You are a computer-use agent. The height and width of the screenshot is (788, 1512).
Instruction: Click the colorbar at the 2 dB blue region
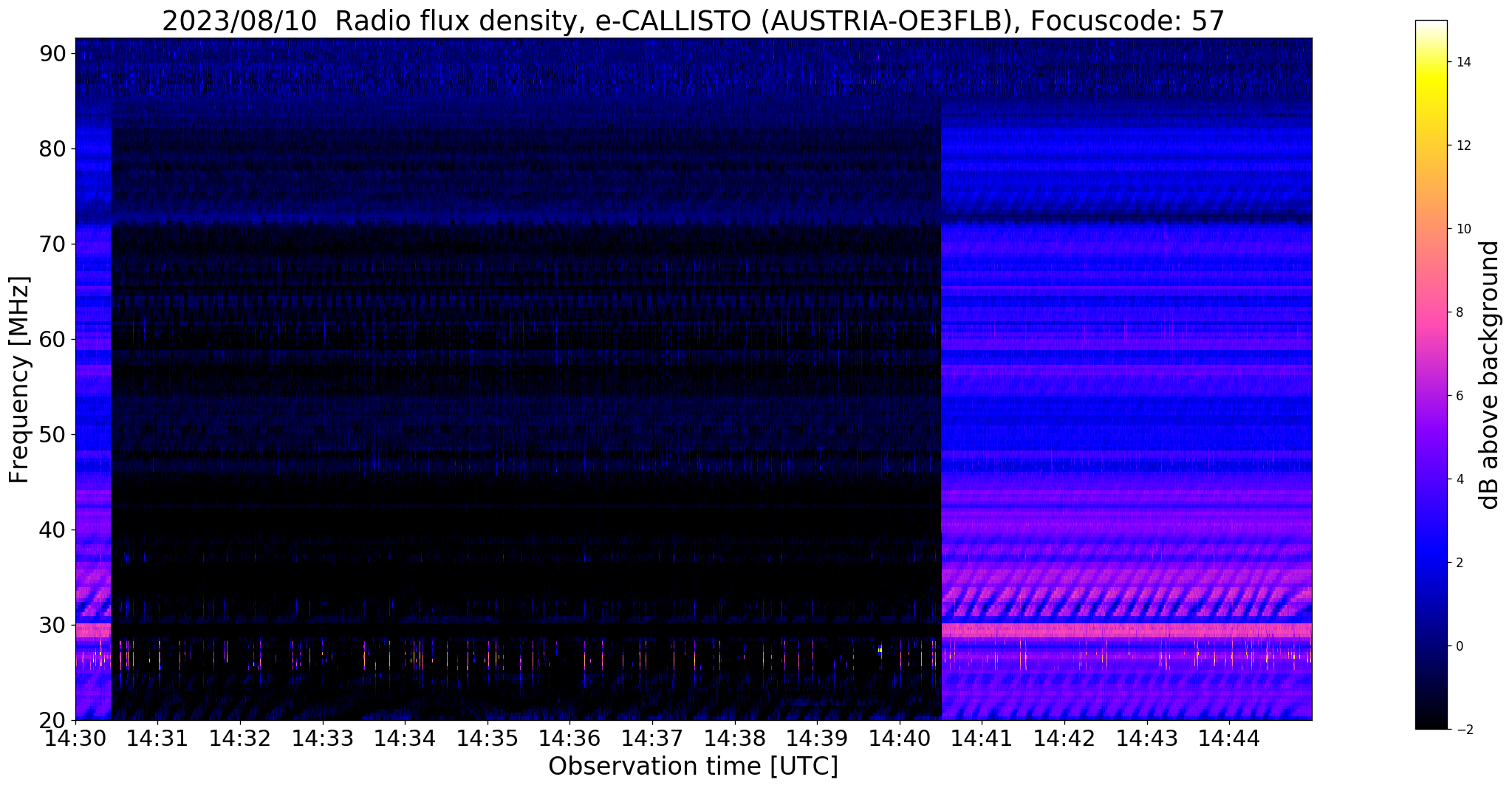[x=1431, y=563]
